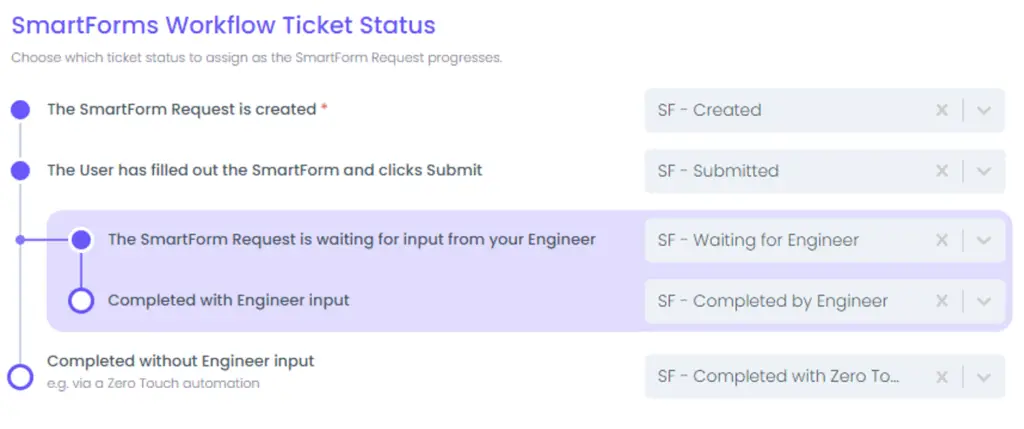Click the filled circle beside User clicks Submit
The height and width of the screenshot is (429, 1024).
[20, 171]
